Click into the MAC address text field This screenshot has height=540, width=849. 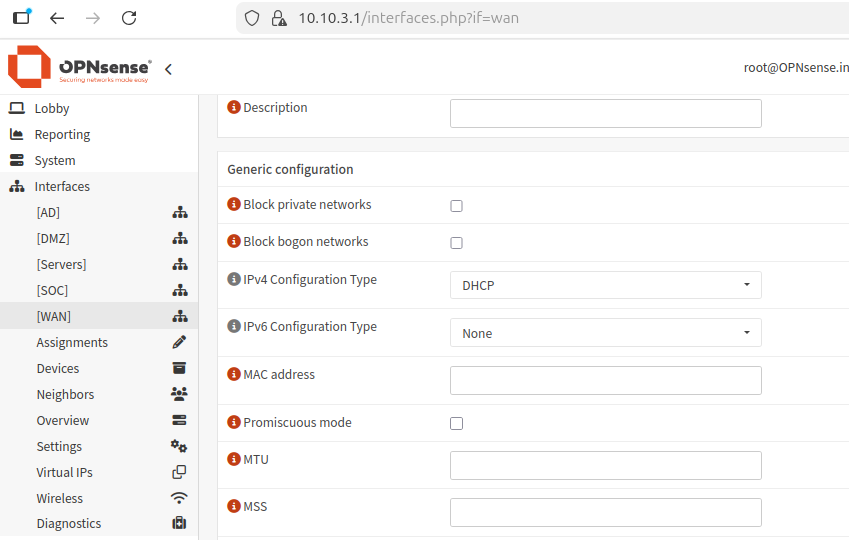point(605,380)
